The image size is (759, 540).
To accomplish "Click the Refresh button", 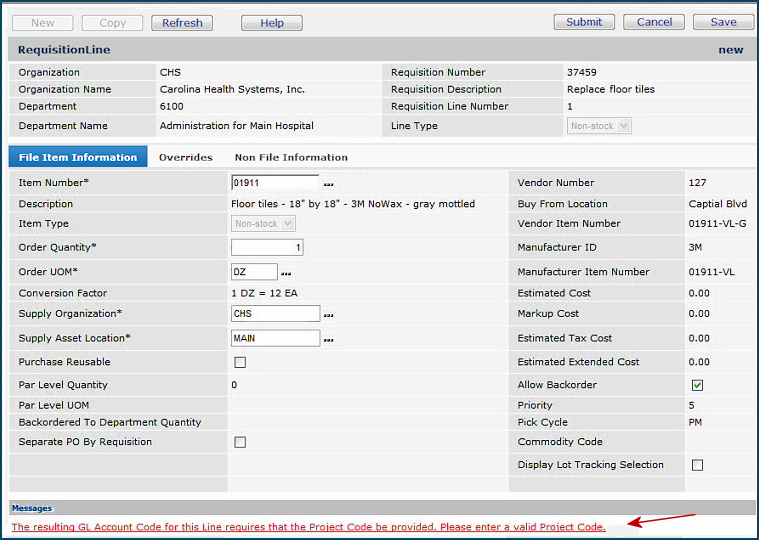I will point(182,22).
